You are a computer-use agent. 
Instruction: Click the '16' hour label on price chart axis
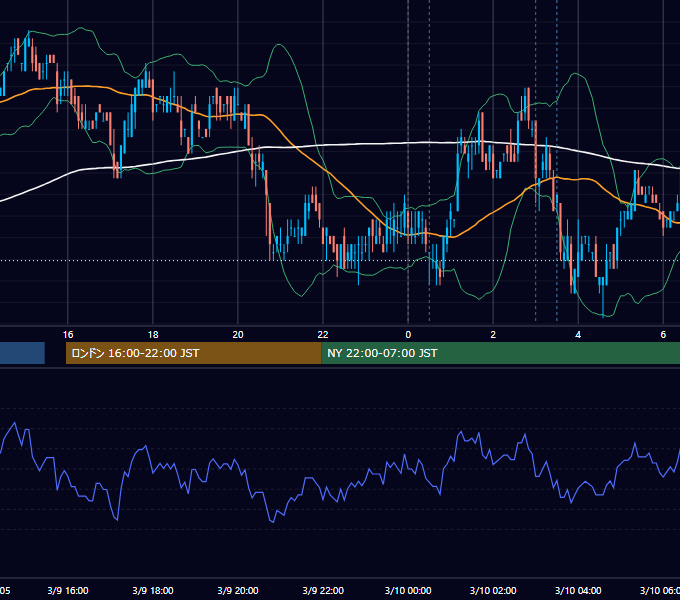pos(68,335)
